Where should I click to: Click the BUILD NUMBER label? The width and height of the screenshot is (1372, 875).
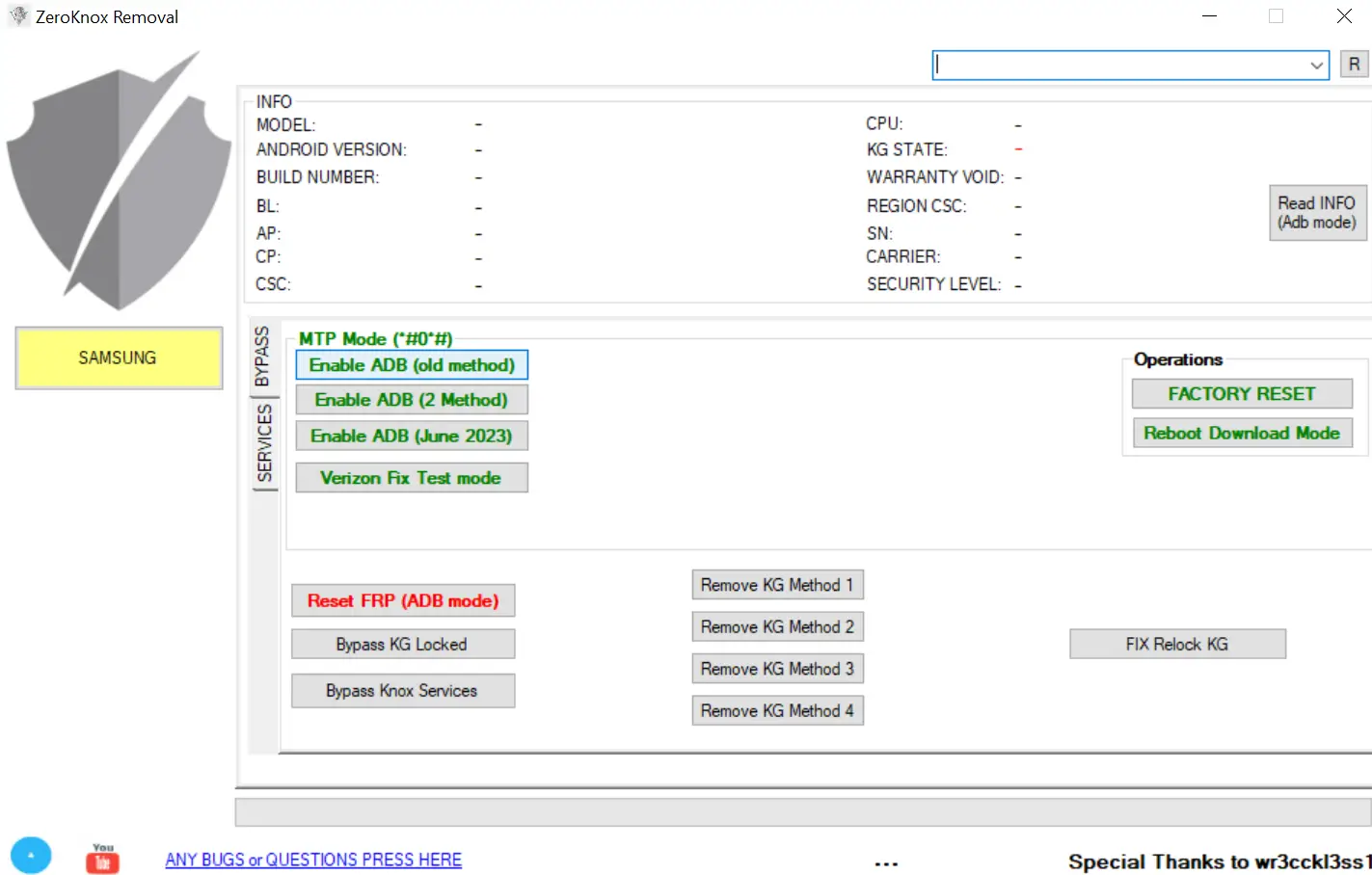coord(317,177)
